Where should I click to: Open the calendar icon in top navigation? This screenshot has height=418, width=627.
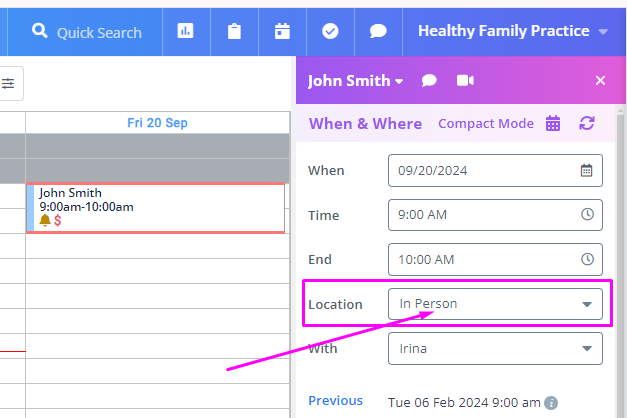(282, 31)
